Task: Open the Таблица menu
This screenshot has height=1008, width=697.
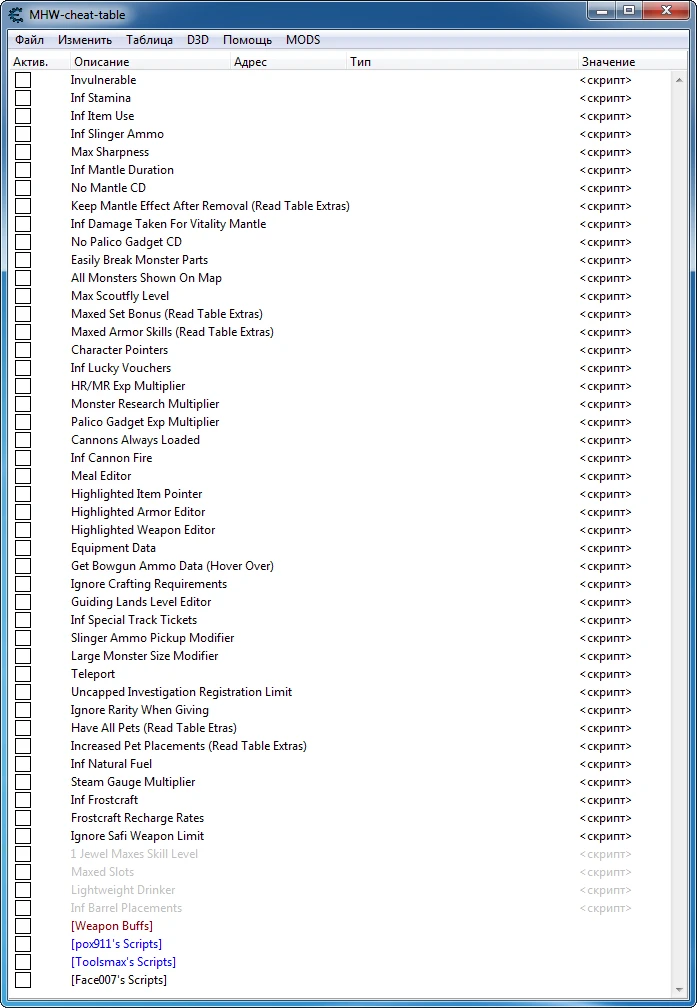Action: pyautogui.click(x=149, y=40)
